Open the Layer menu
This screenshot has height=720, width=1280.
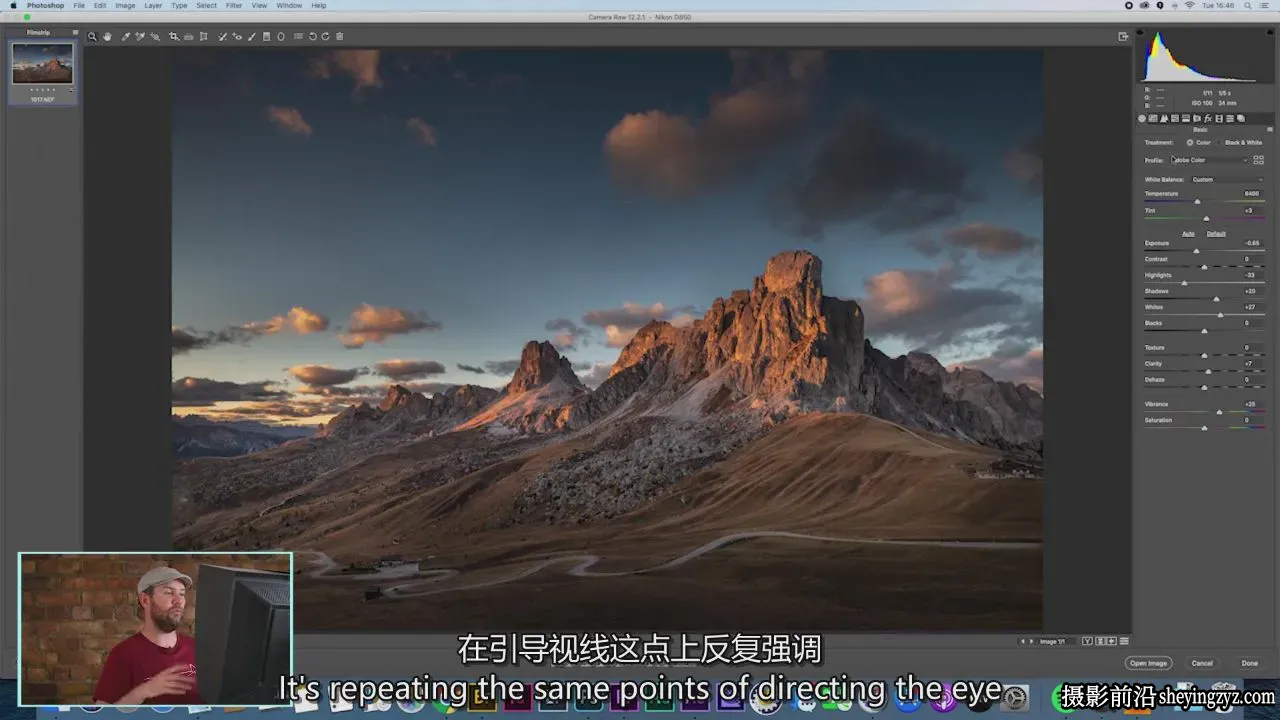pos(153,6)
